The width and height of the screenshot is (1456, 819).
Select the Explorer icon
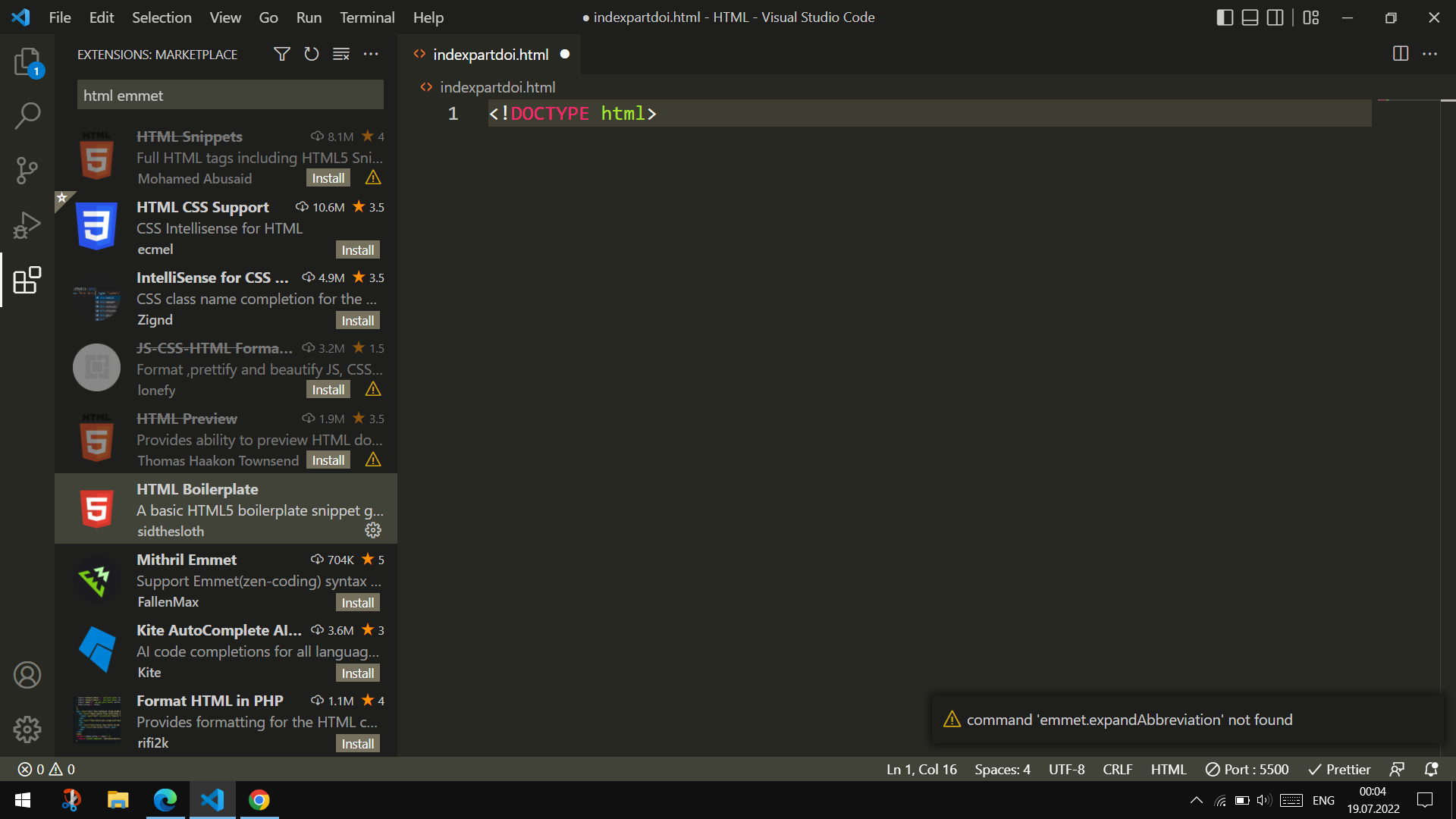pyautogui.click(x=27, y=62)
